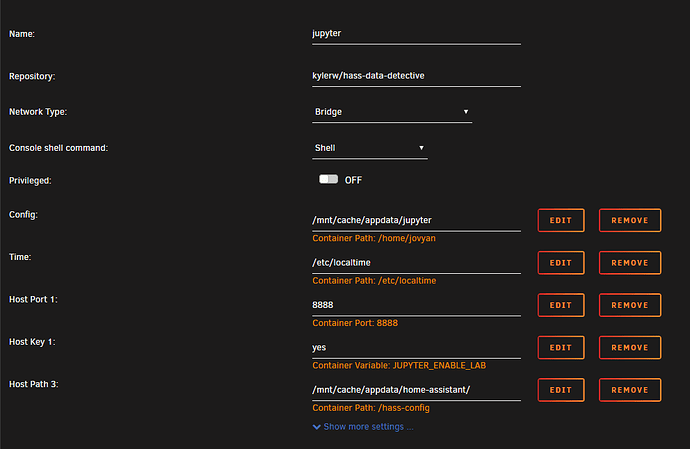
Task: Remove Host Port 1 setting
Action: coord(629,305)
